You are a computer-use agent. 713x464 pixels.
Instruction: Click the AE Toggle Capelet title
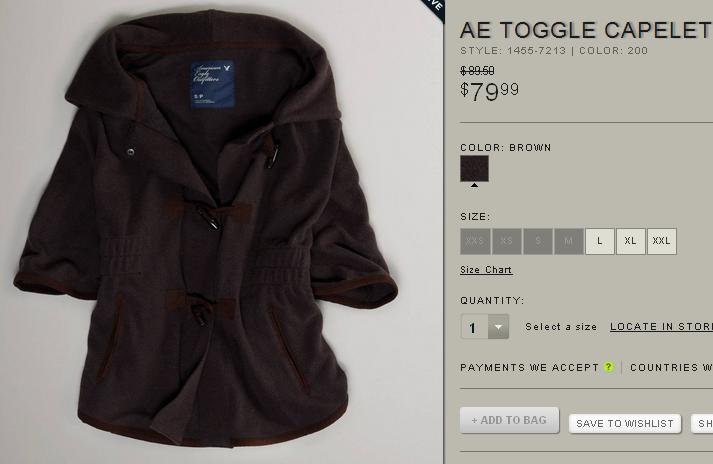click(586, 30)
